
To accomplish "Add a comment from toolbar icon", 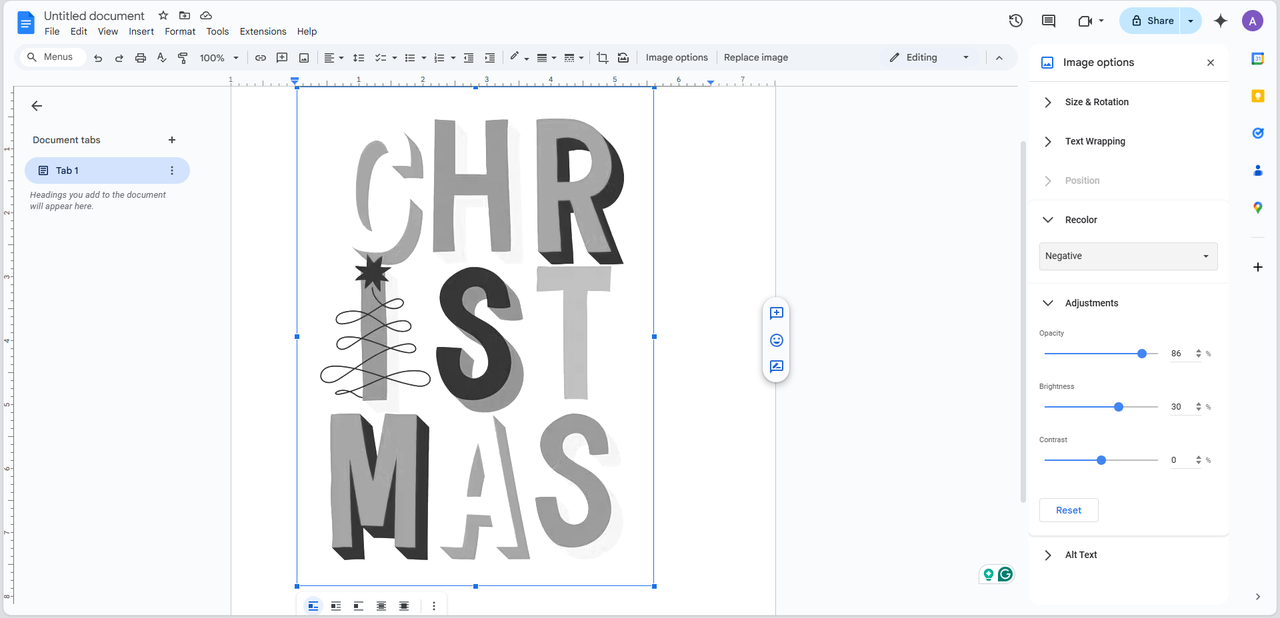I will tap(282, 58).
